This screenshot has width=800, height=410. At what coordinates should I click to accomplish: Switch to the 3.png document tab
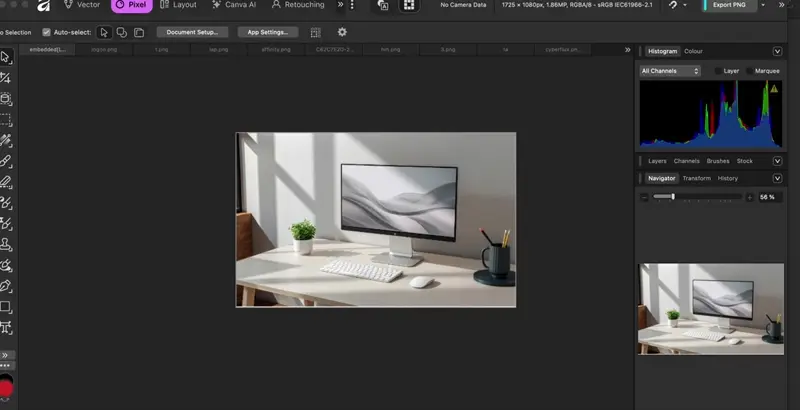point(447,49)
